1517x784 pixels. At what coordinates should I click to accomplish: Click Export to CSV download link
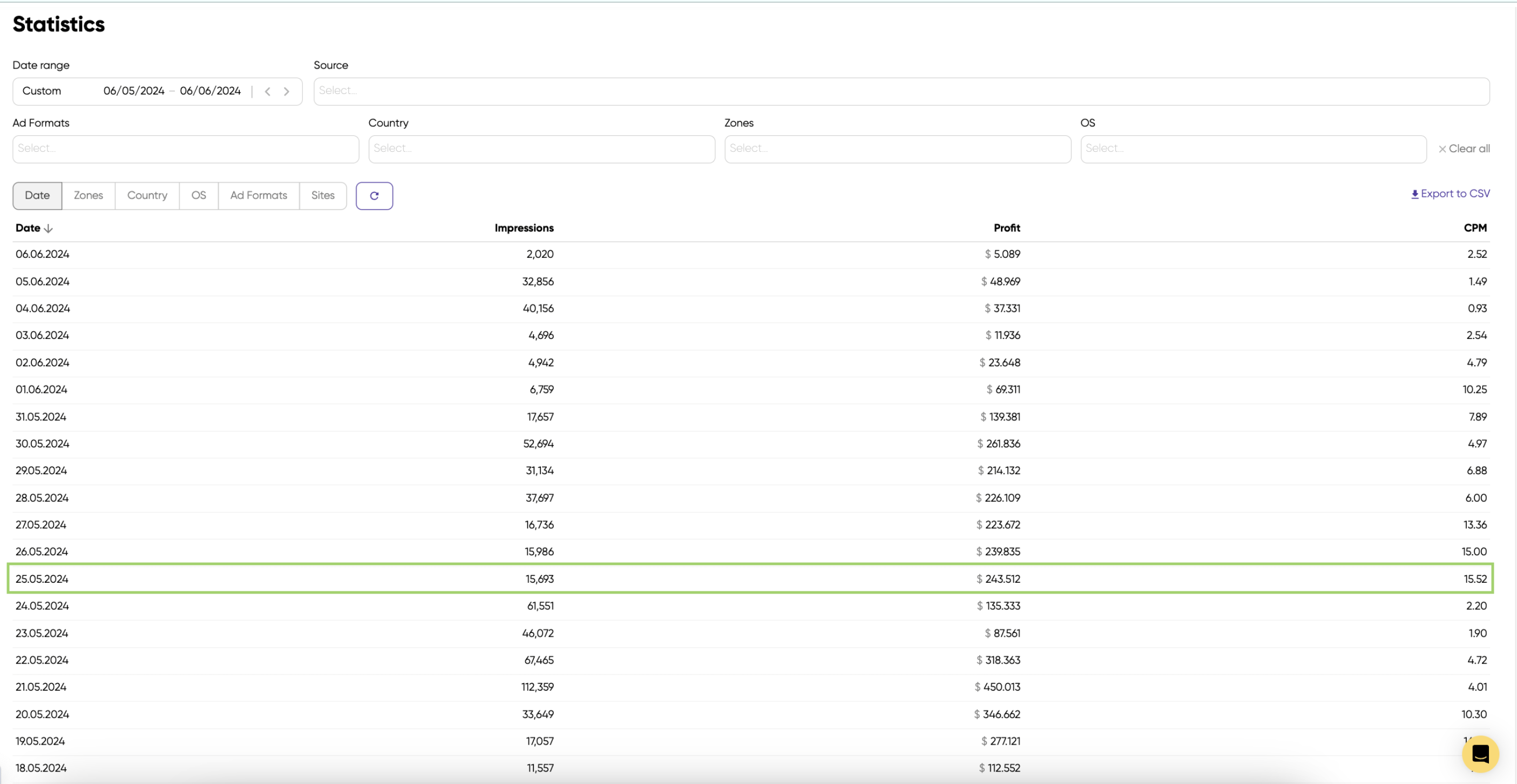point(1450,194)
